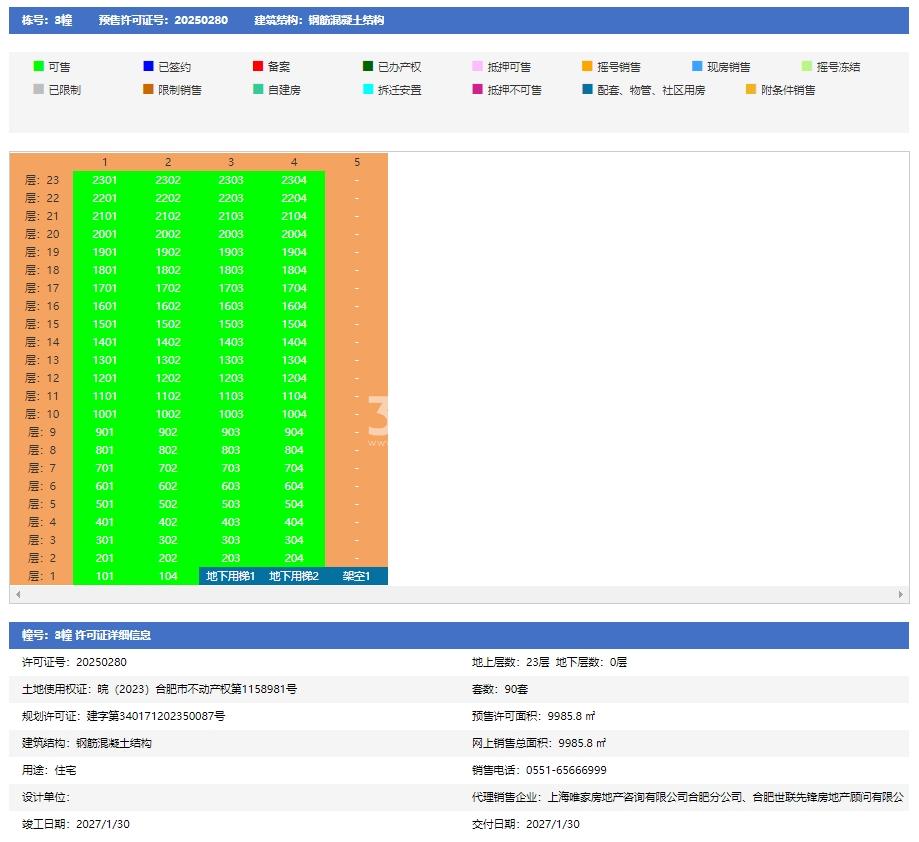The image size is (919, 842).
Task: Click the 地下用梯2 cell
Action: 294,576
